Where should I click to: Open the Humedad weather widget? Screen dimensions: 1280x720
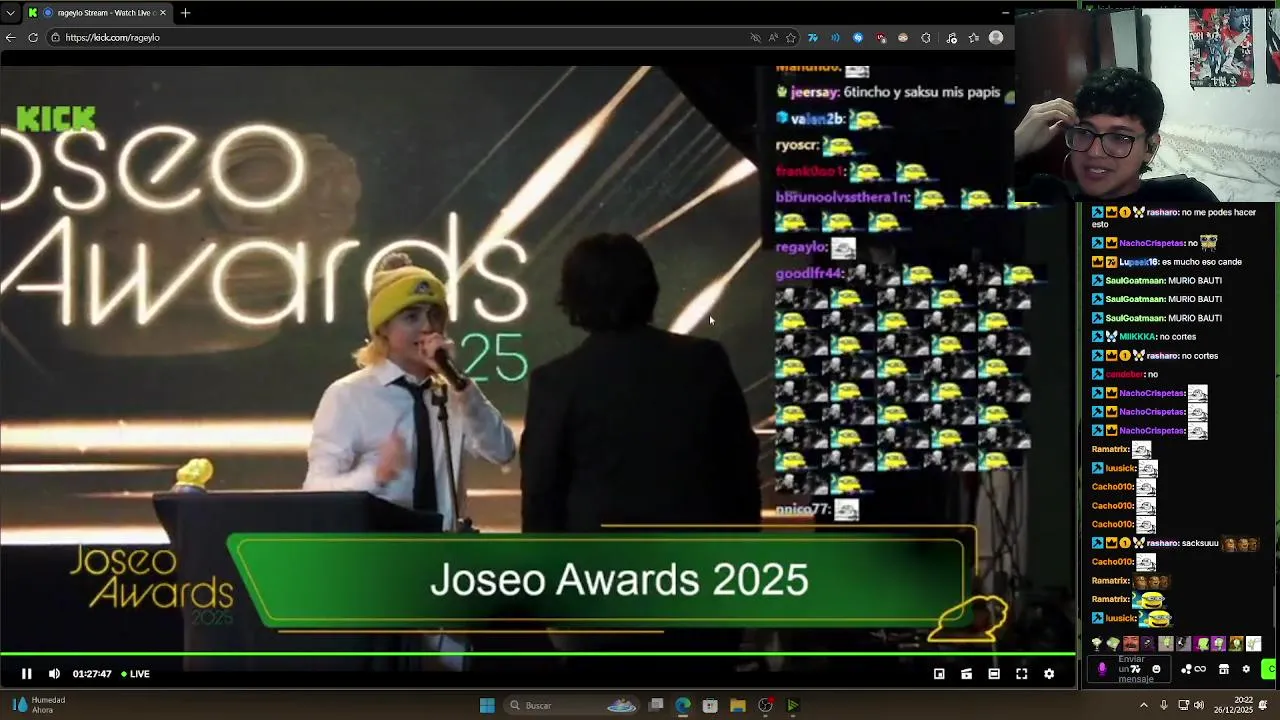pyautogui.click(x=38, y=705)
